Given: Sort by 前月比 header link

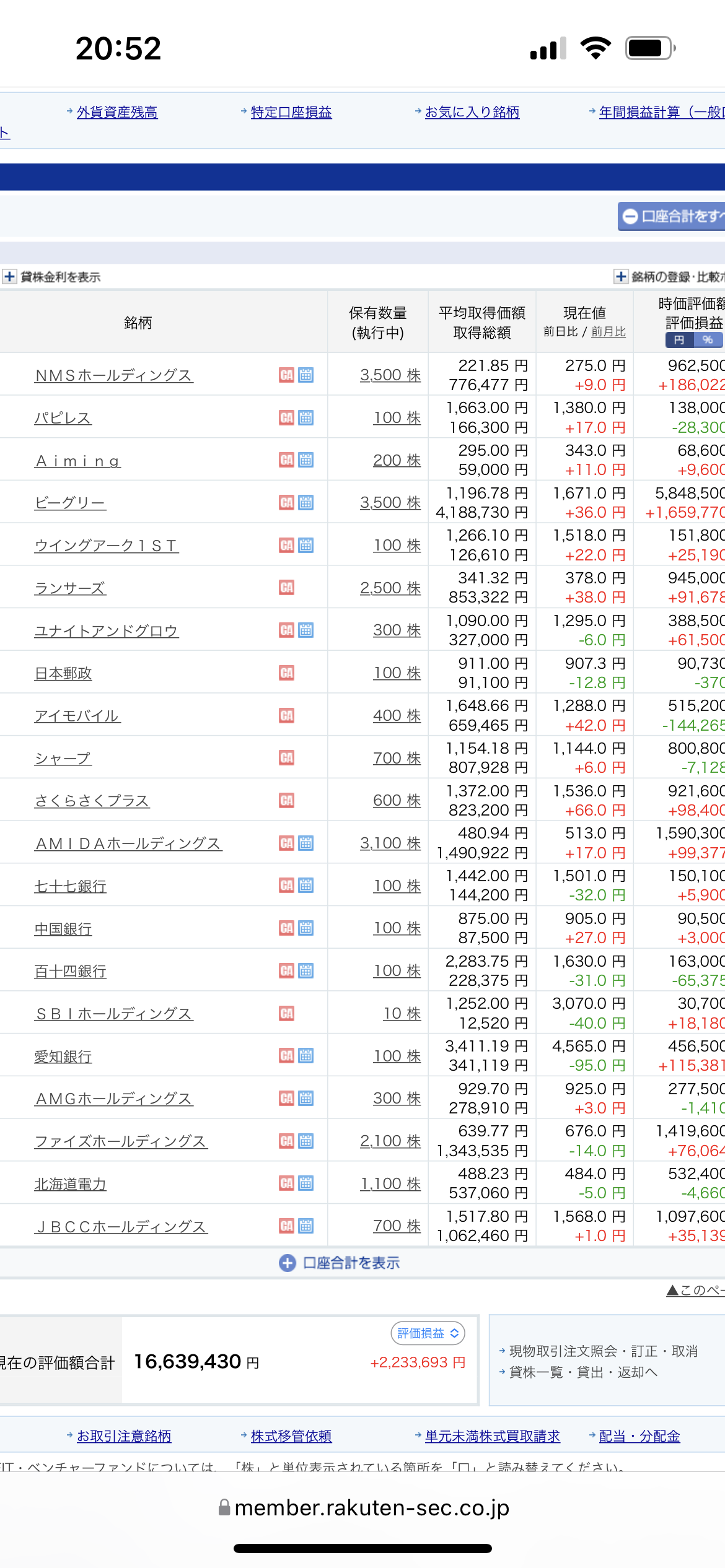Looking at the screenshot, I should (609, 332).
